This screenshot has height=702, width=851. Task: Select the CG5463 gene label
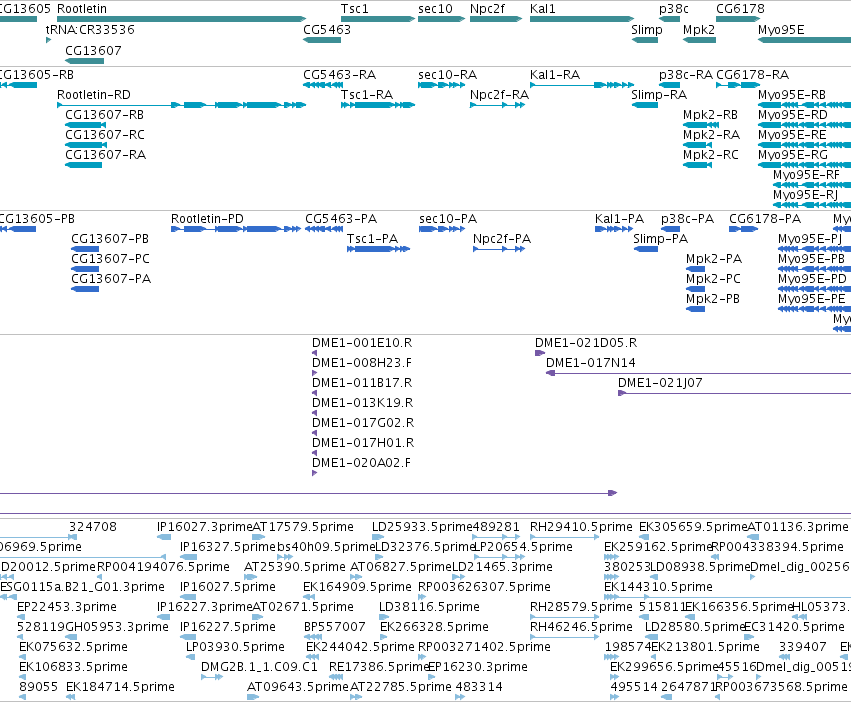(x=327, y=29)
